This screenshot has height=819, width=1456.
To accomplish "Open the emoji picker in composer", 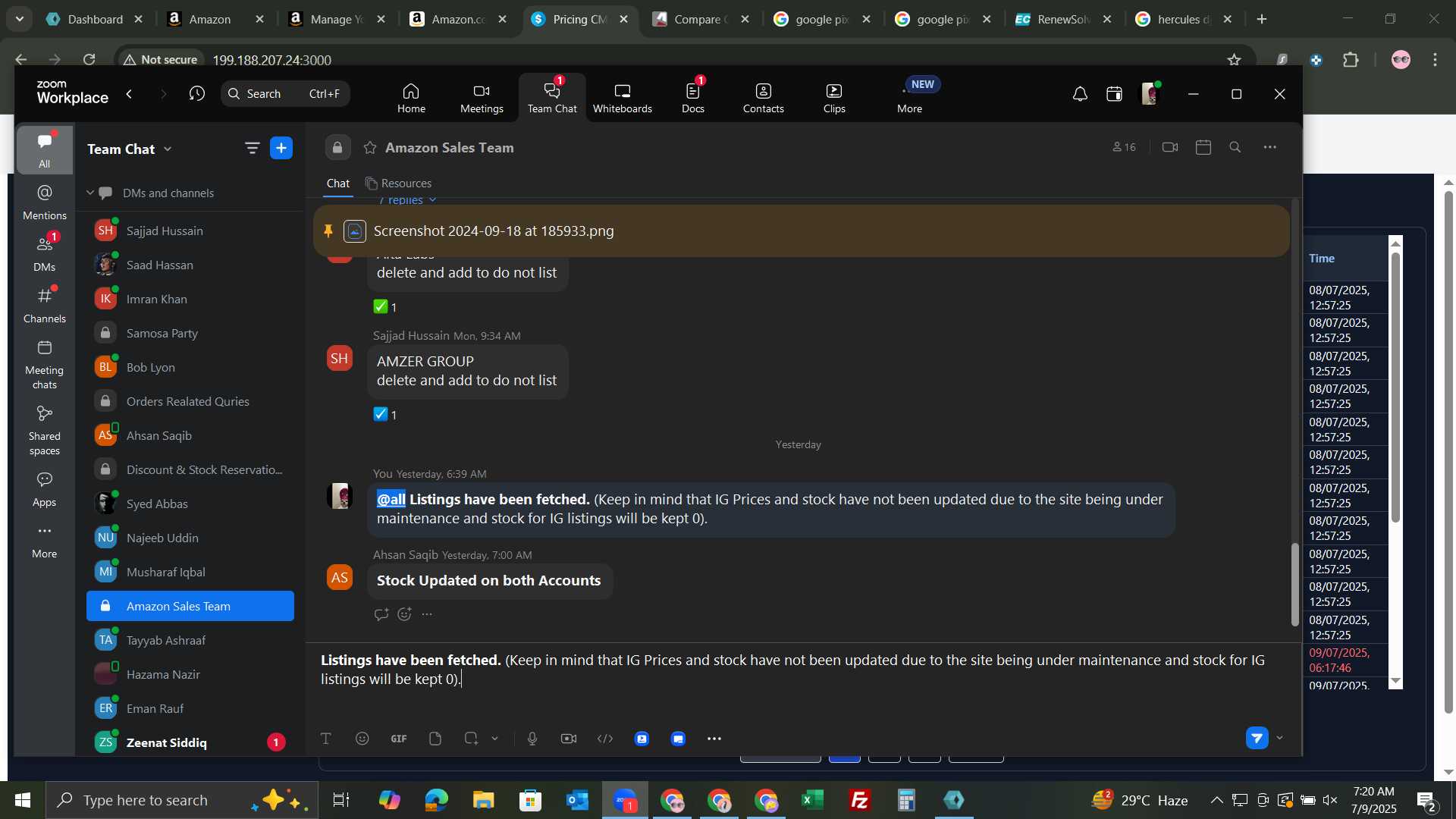I will [x=362, y=739].
